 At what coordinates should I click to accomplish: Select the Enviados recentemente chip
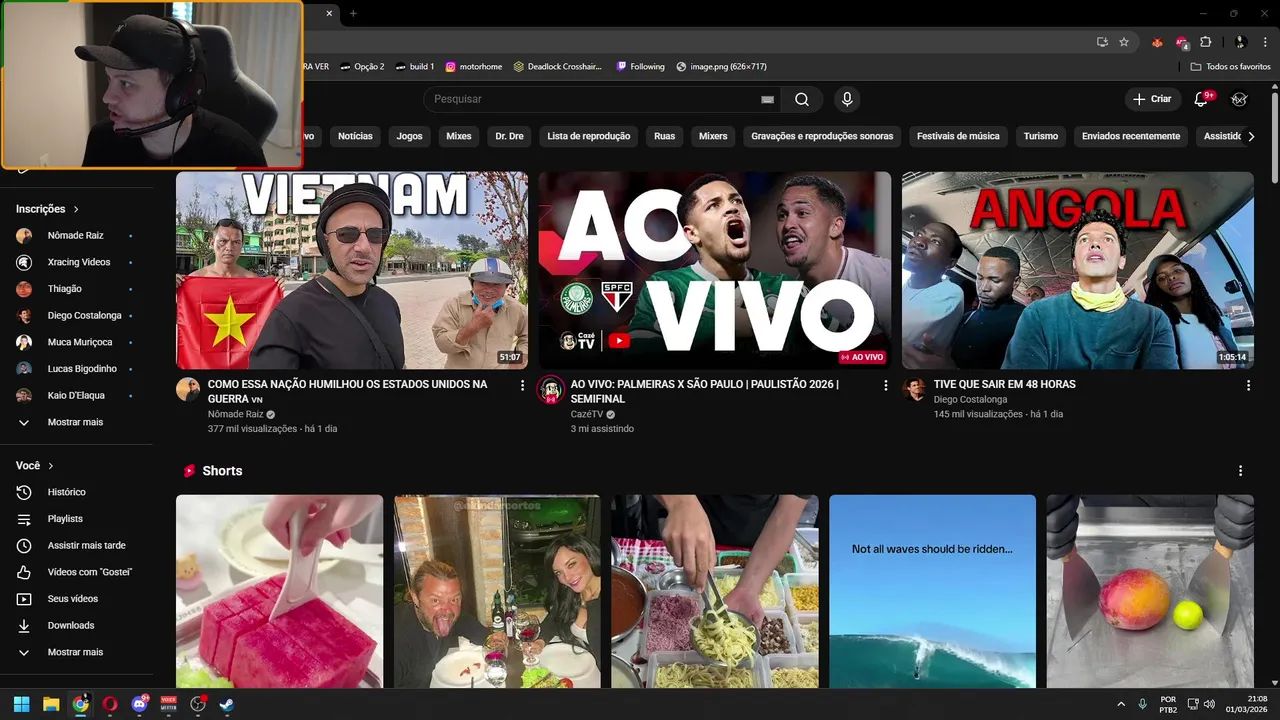(1131, 136)
